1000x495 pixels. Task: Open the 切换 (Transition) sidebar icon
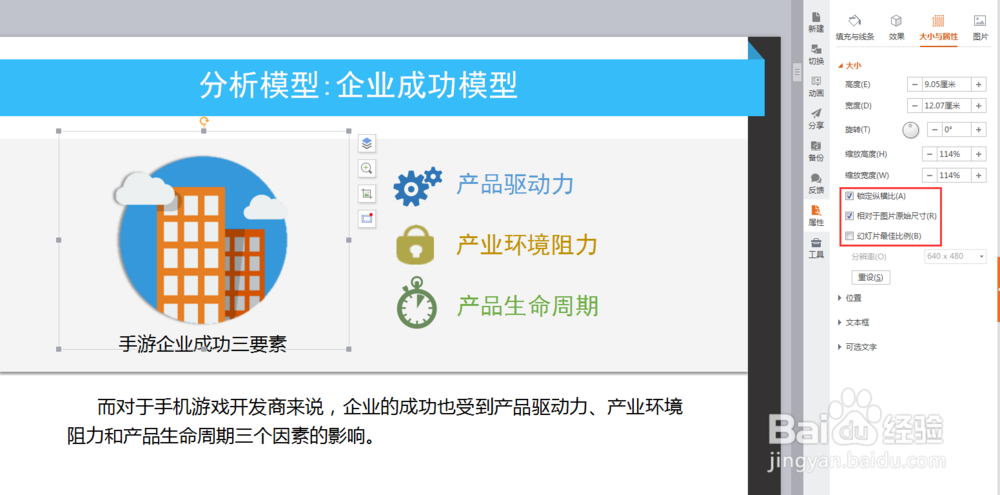coord(816,55)
